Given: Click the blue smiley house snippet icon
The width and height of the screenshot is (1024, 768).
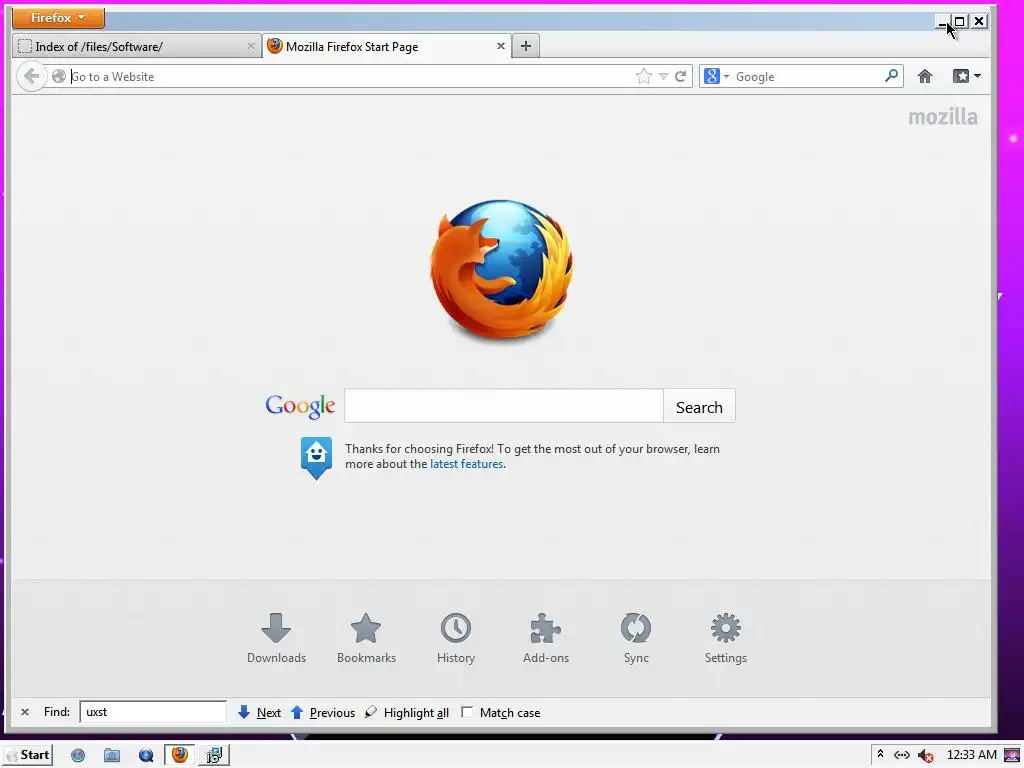Looking at the screenshot, I should point(316,458).
